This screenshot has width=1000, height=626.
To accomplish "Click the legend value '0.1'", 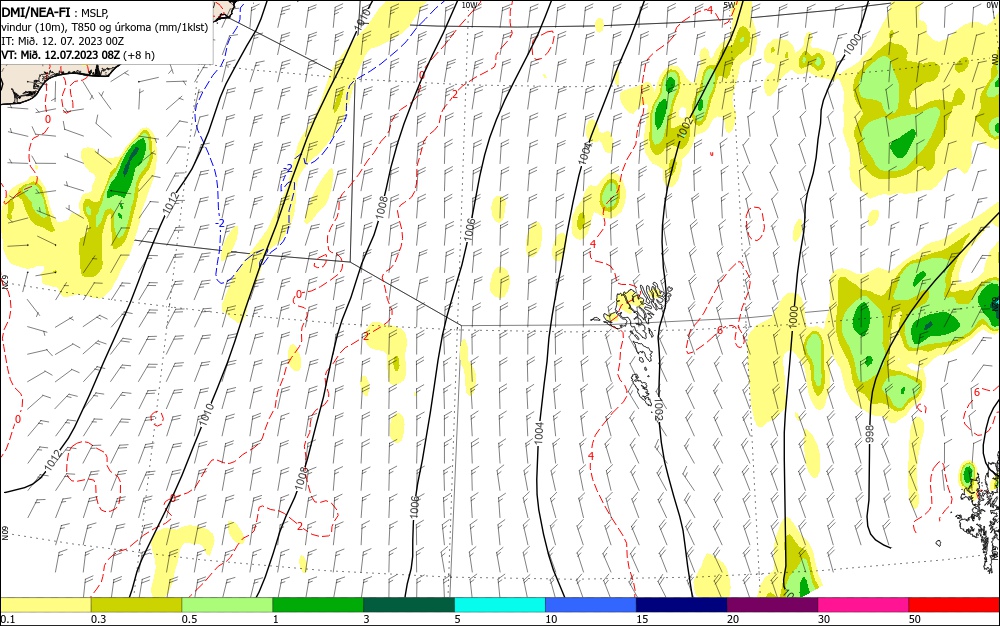I will click(8, 619).
